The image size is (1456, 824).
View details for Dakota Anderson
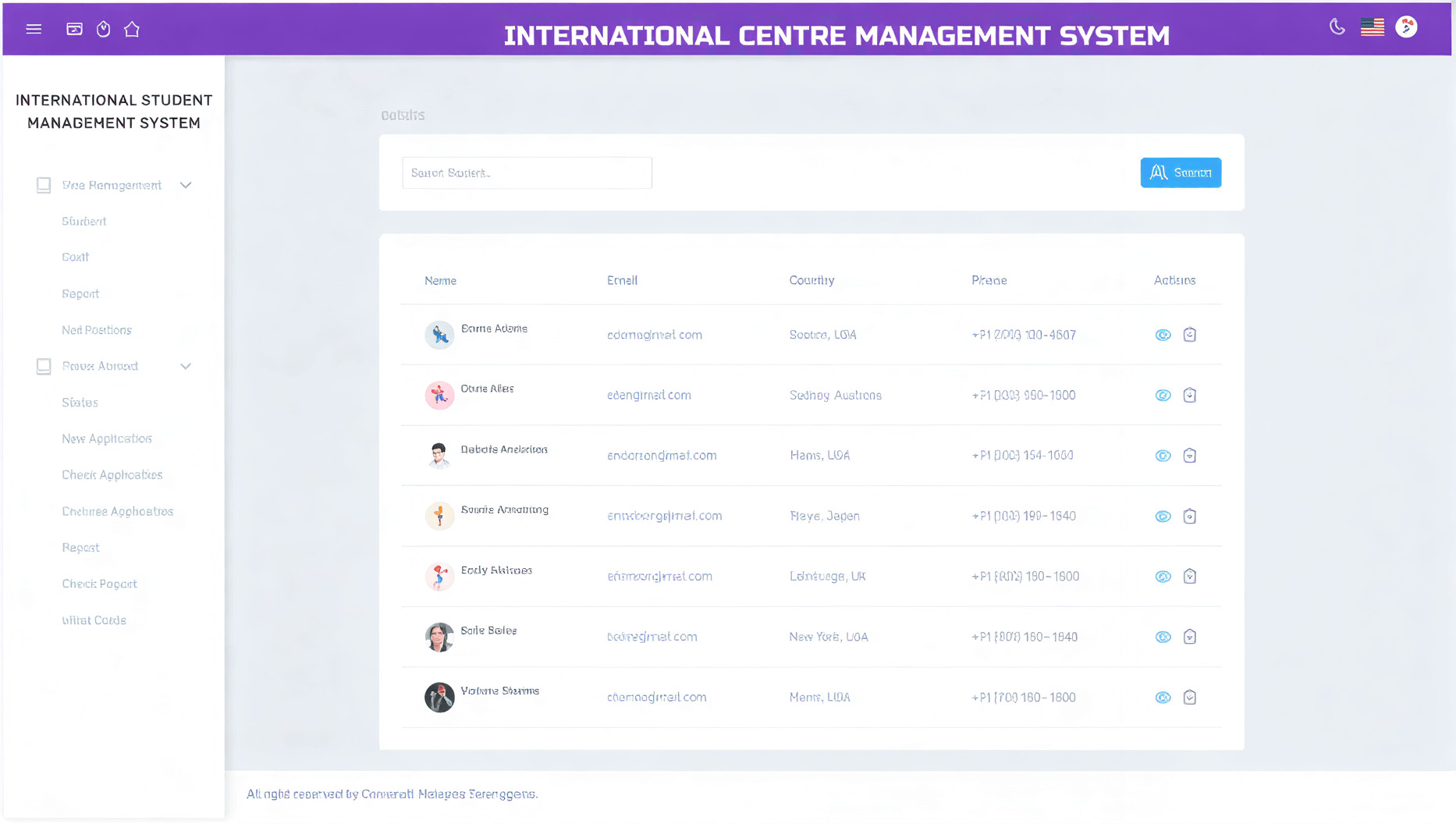click(1163, 455)
